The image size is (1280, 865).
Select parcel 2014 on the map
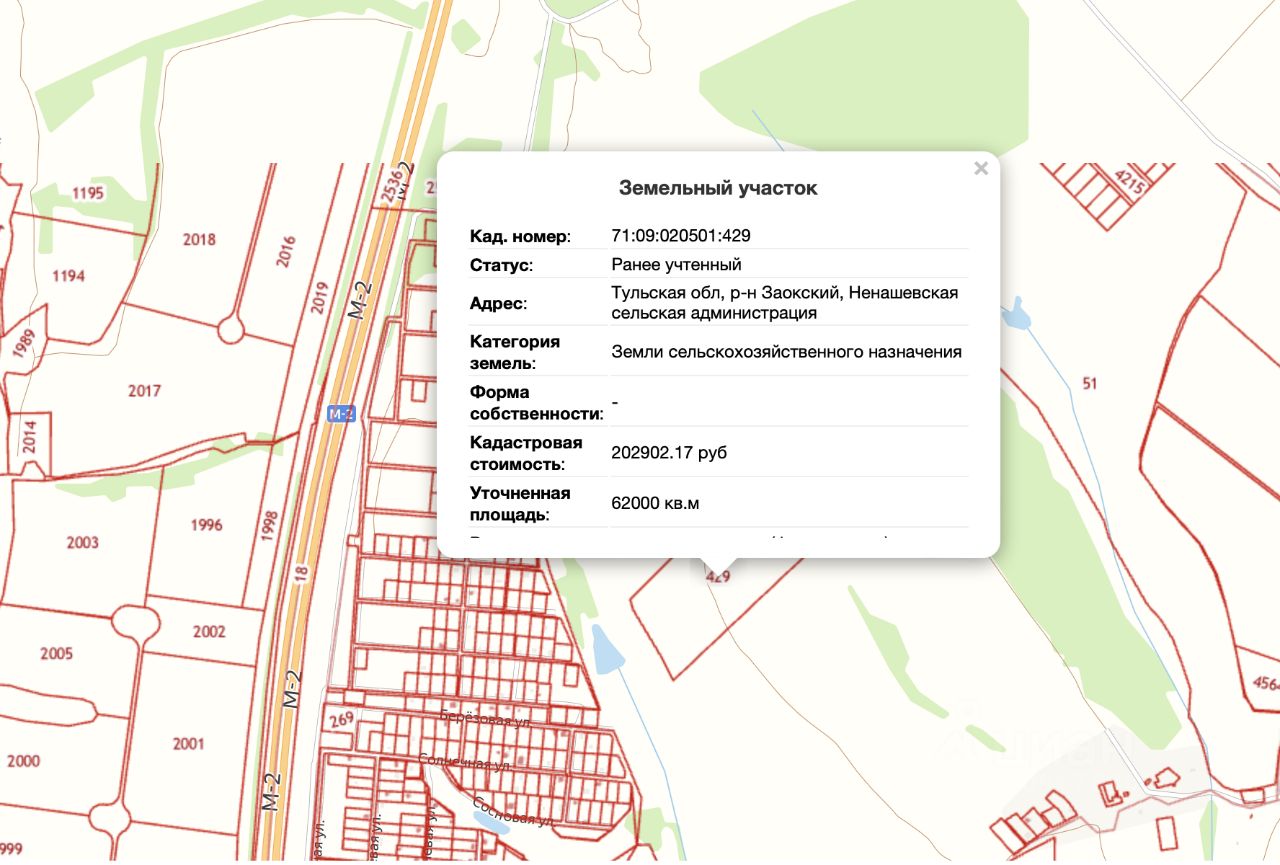click(x=29, y=437)
